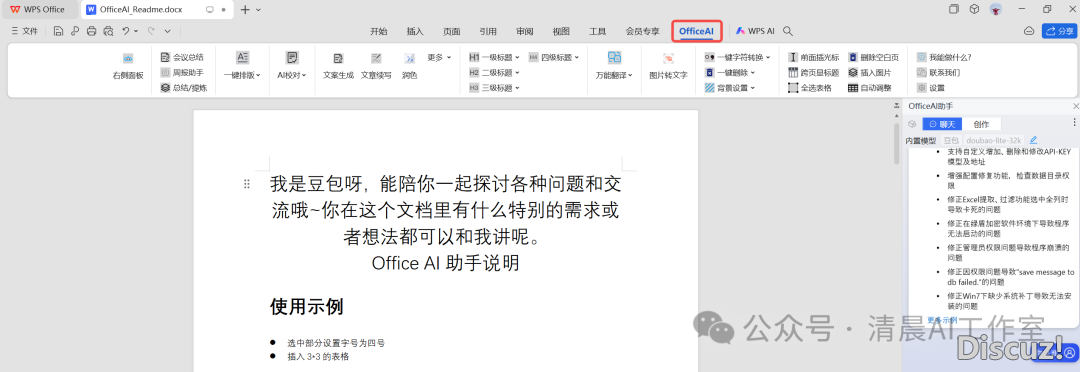Open quick access toolbar customize arrow

[167, 31]
